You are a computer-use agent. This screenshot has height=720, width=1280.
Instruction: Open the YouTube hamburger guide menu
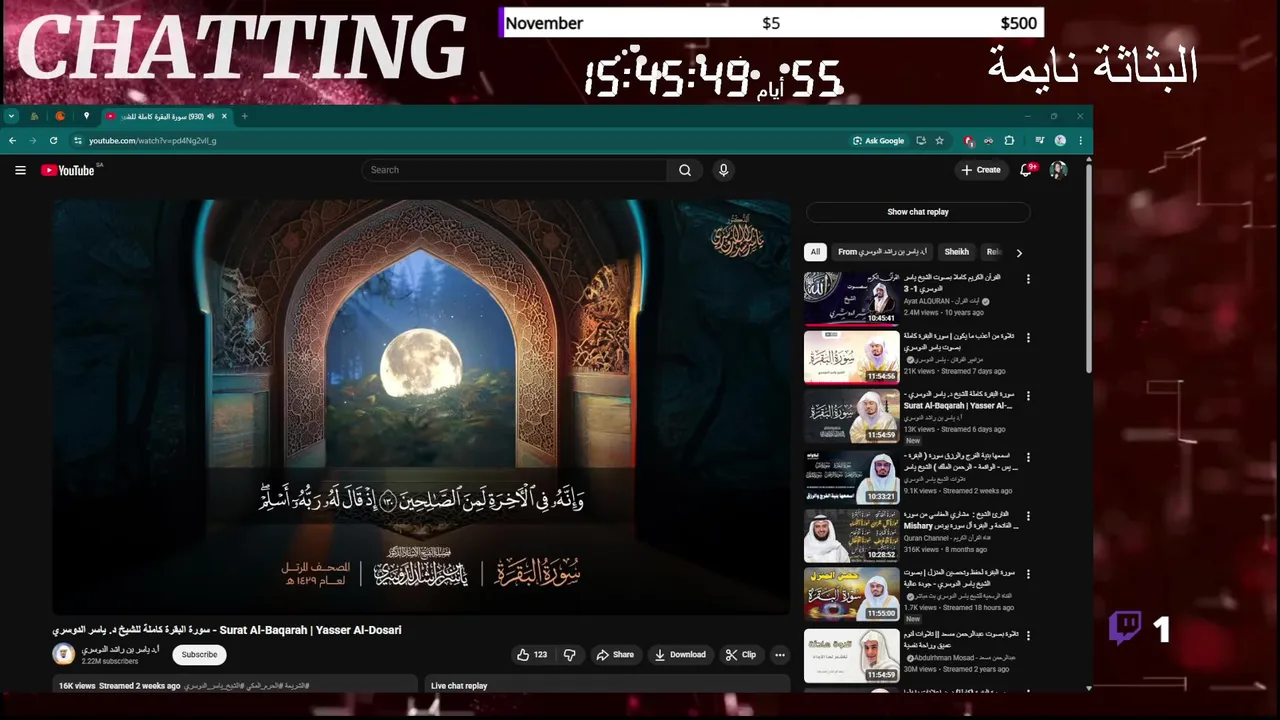click(x=20, y=170)
